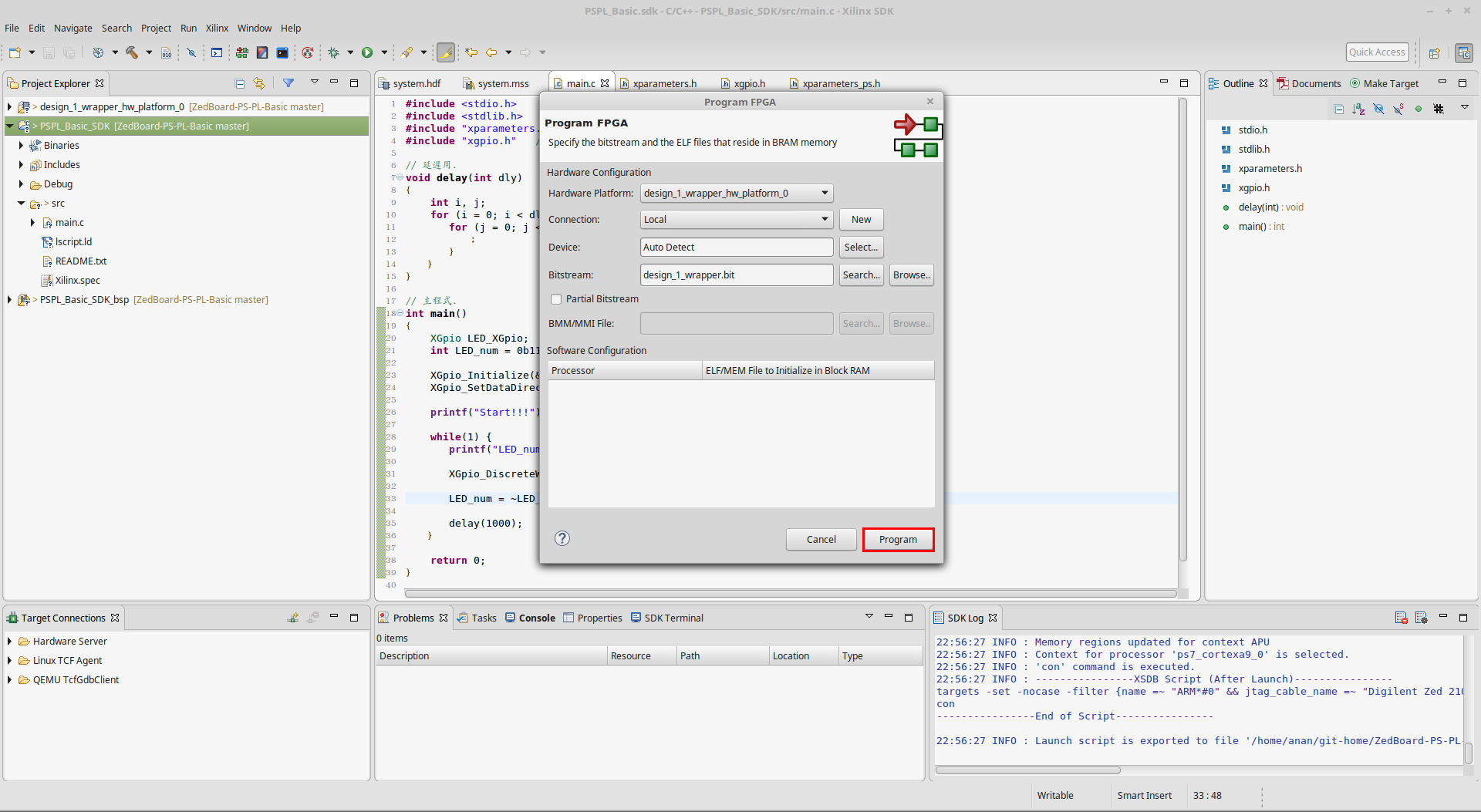Expand the design_1_wrapper_hw_platform_0 project
The width and height of the screenshot is (1481, 812).
pyautogui.click(x=9, y=106)
